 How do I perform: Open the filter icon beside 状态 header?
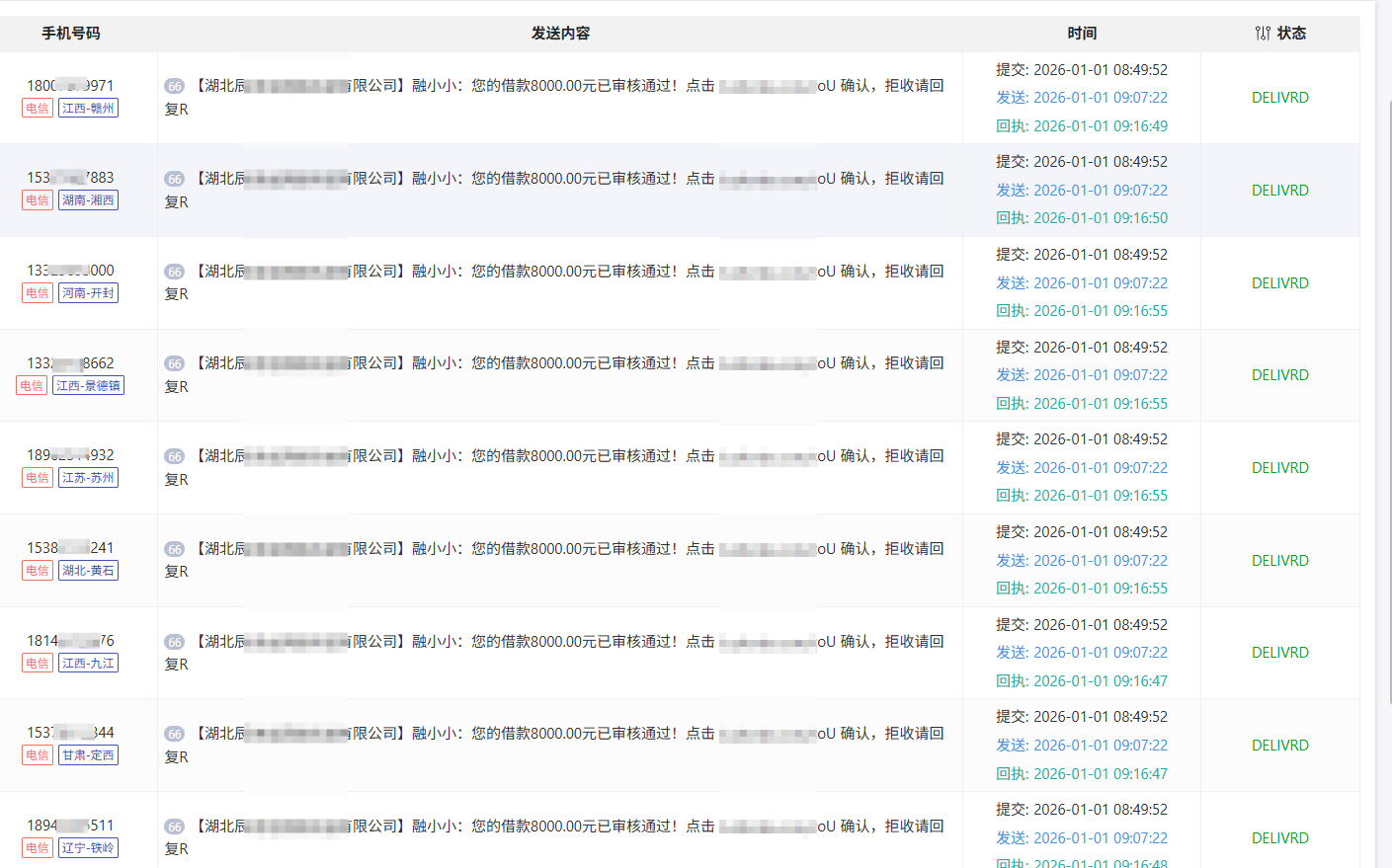click(1263, 34)
